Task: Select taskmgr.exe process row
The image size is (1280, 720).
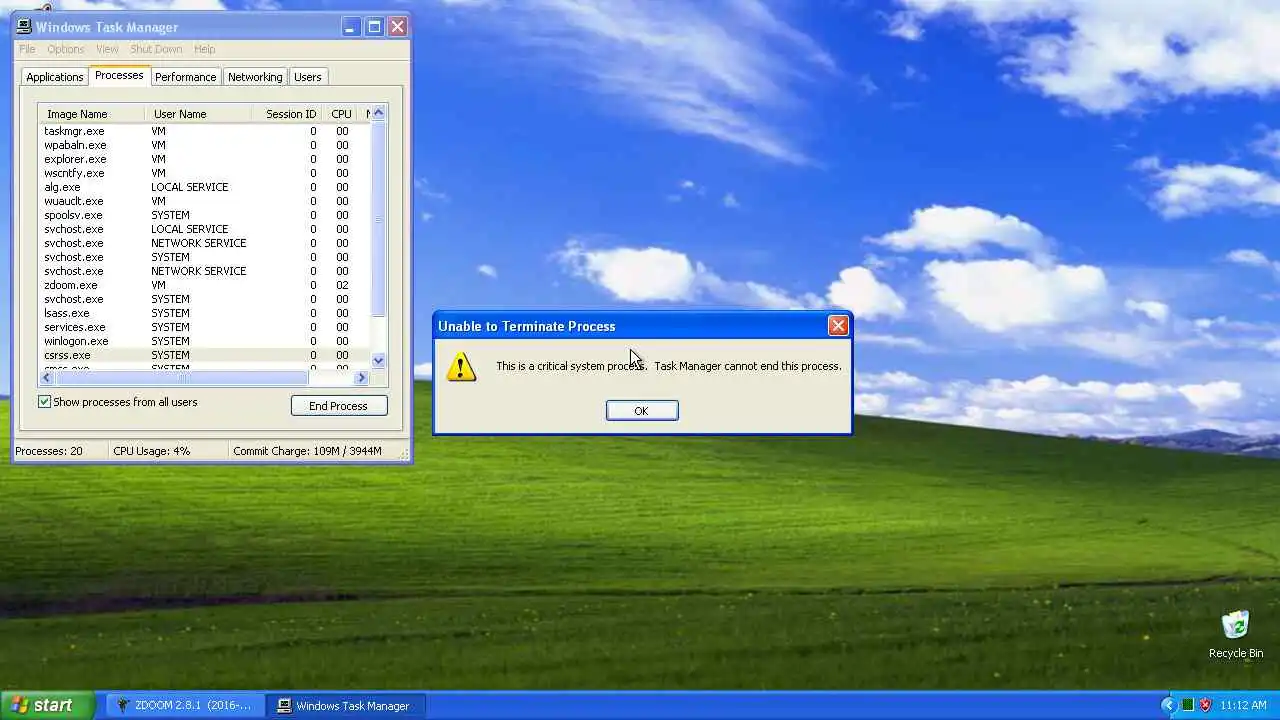Action: click(x=204, y=131)
